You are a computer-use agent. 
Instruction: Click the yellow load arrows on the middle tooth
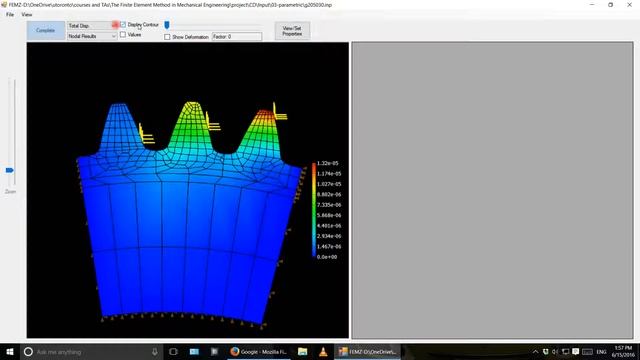[x=213, y=121]
